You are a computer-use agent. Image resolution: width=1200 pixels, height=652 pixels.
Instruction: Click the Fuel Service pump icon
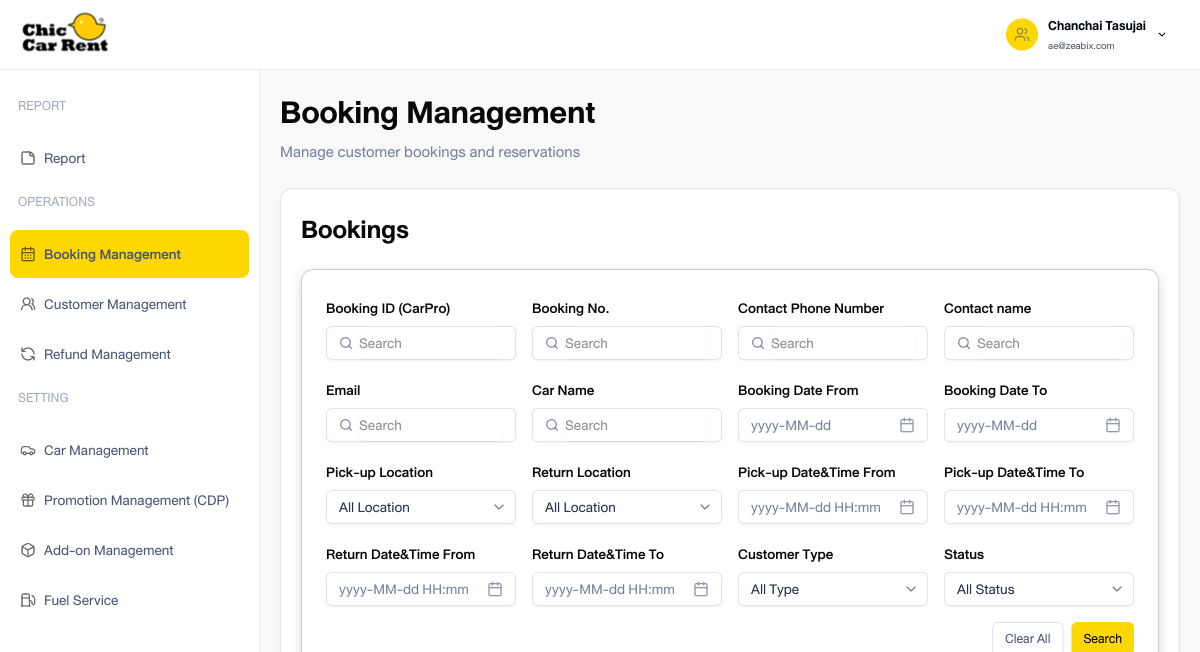(x=28, y=600)
